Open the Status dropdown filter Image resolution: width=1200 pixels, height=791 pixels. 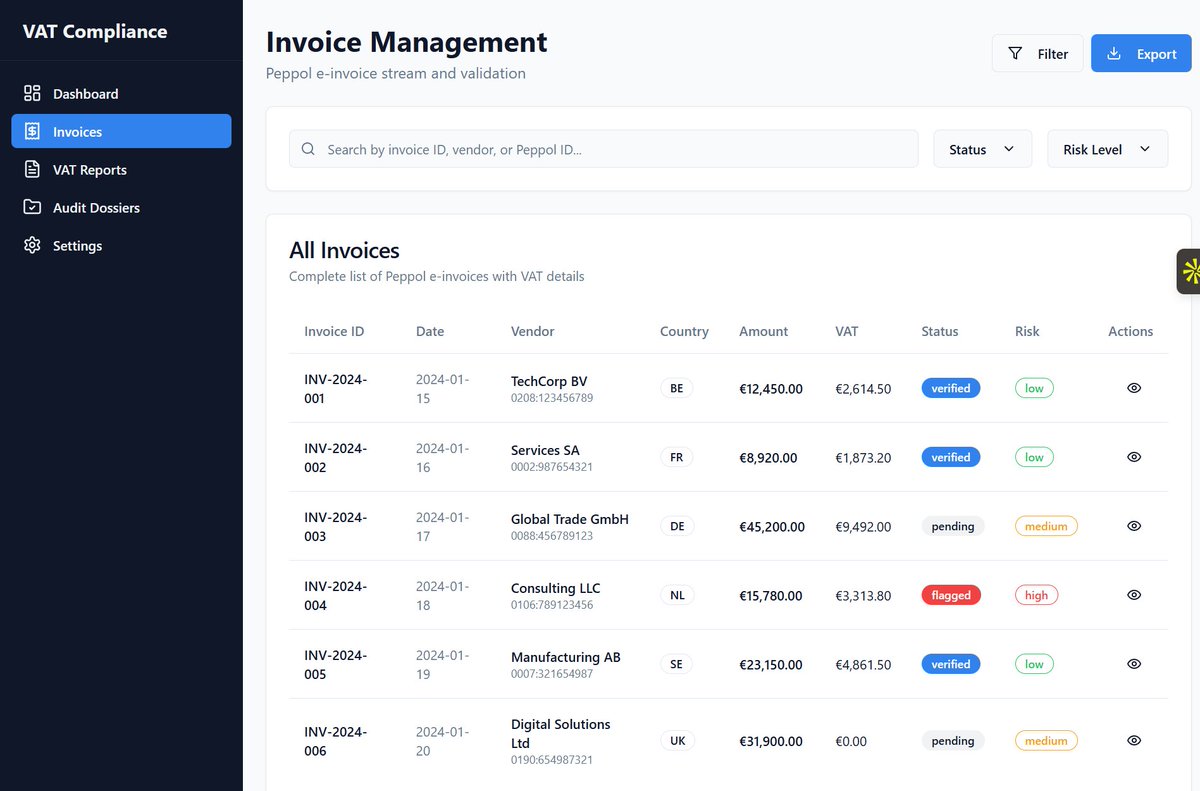point(983,149)
